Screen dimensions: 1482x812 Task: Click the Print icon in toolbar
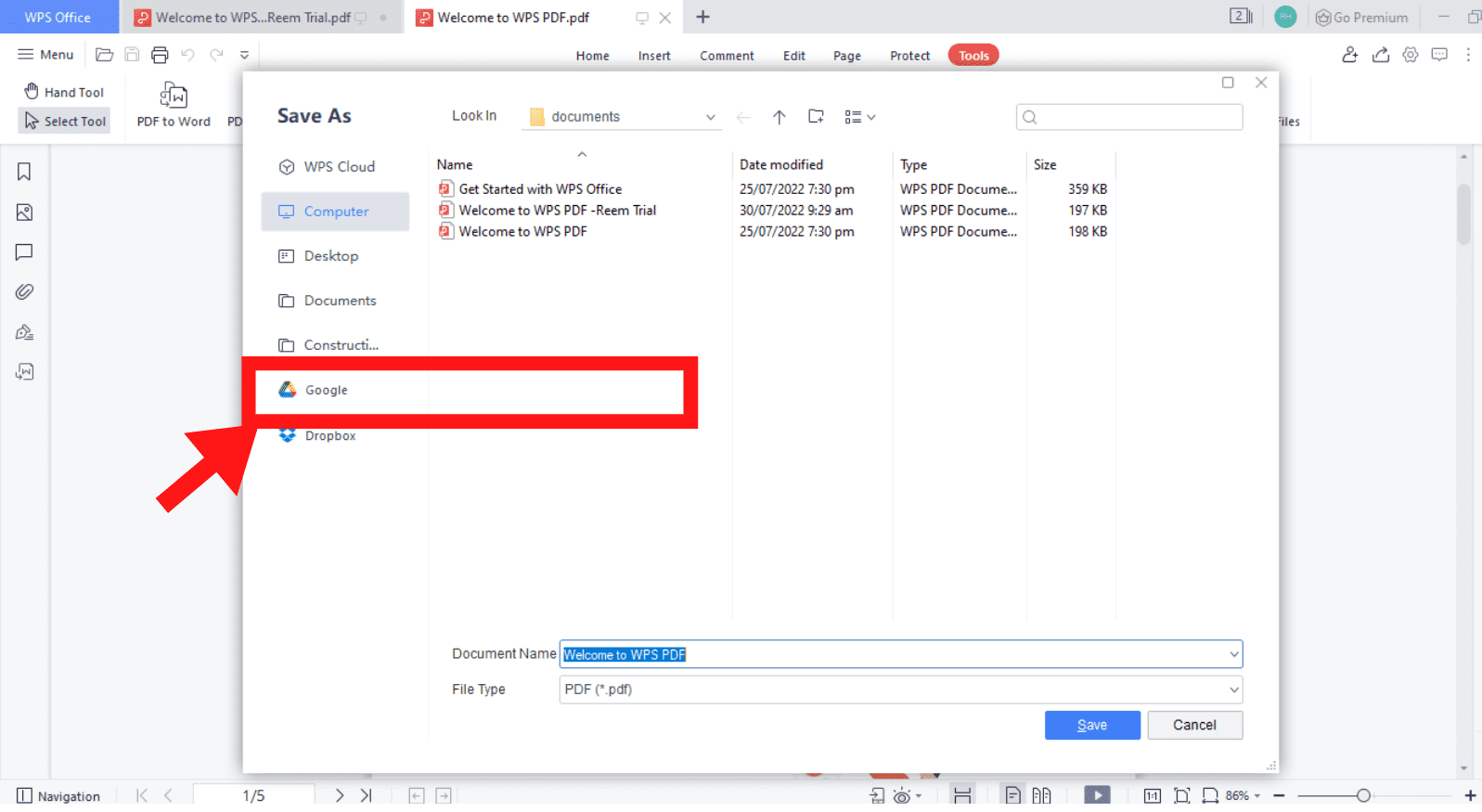(x=160, y=55)
